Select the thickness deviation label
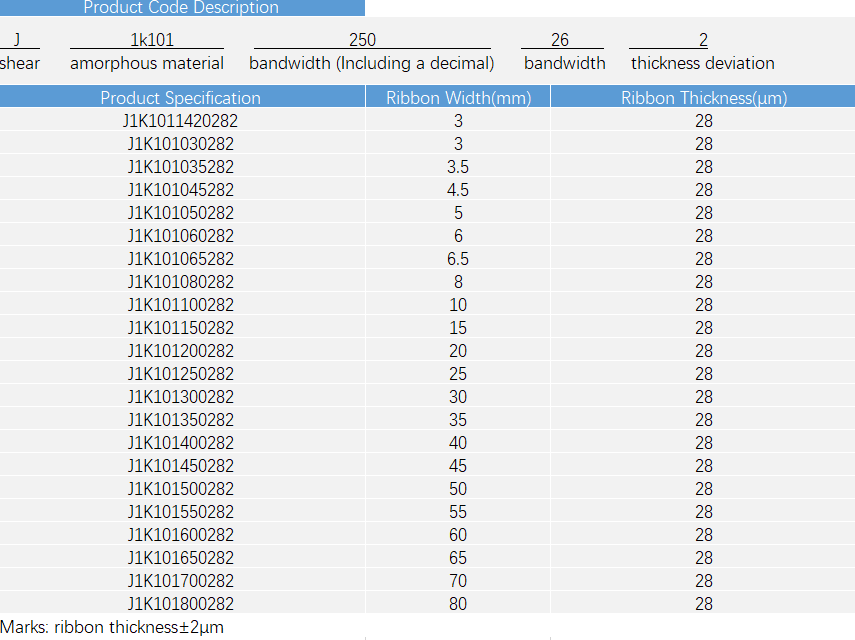Screen dimensions: 855x640 point(702,63)
